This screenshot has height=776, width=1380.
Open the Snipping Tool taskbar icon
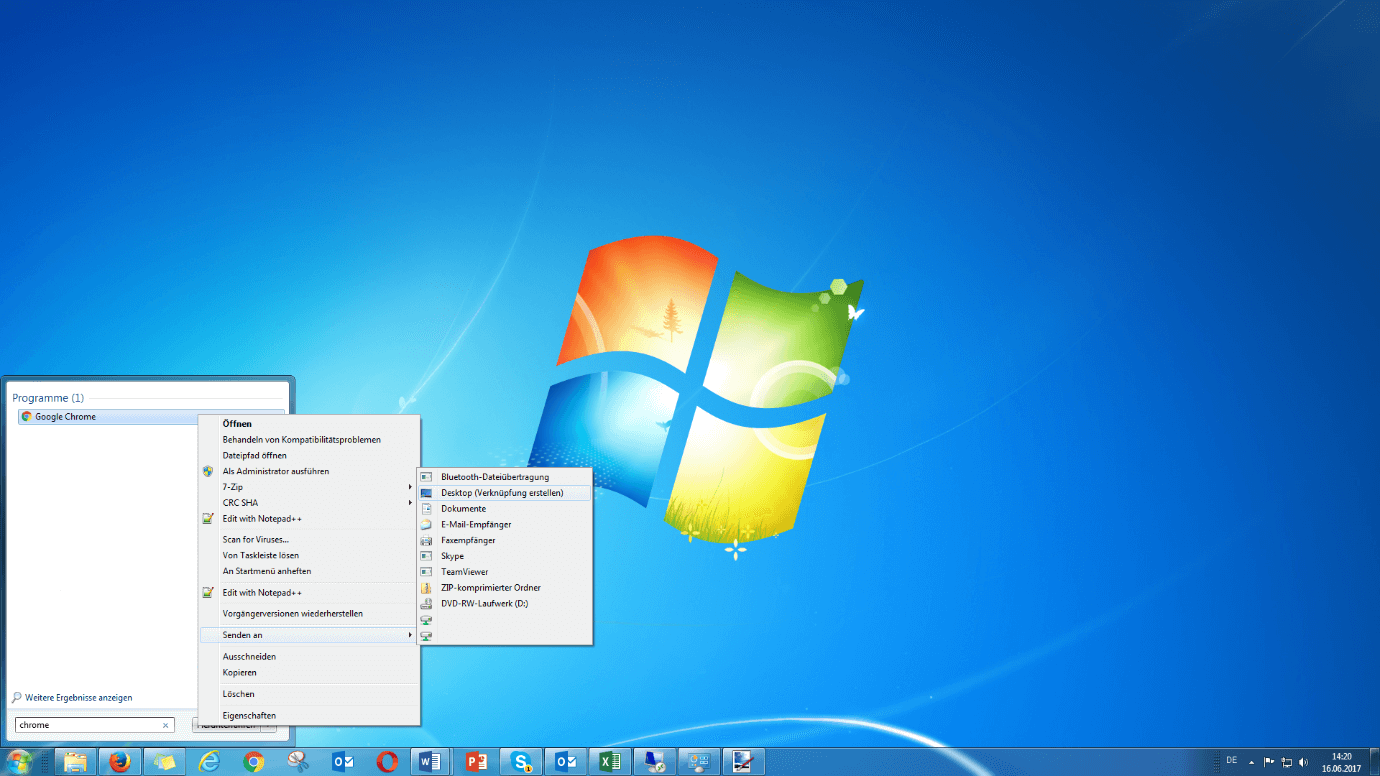pyautogui.click(x=298, y=762)
